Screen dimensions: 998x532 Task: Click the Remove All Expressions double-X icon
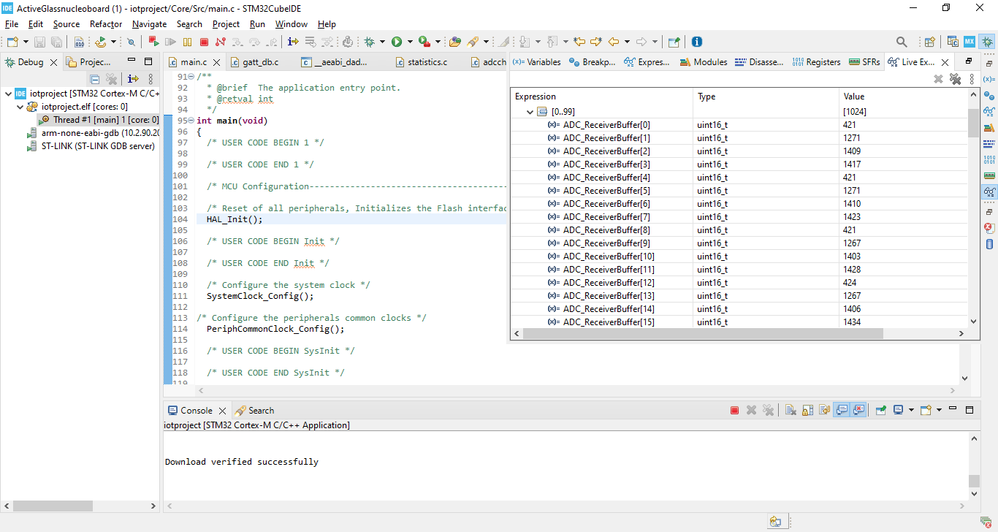coord(955,79)
